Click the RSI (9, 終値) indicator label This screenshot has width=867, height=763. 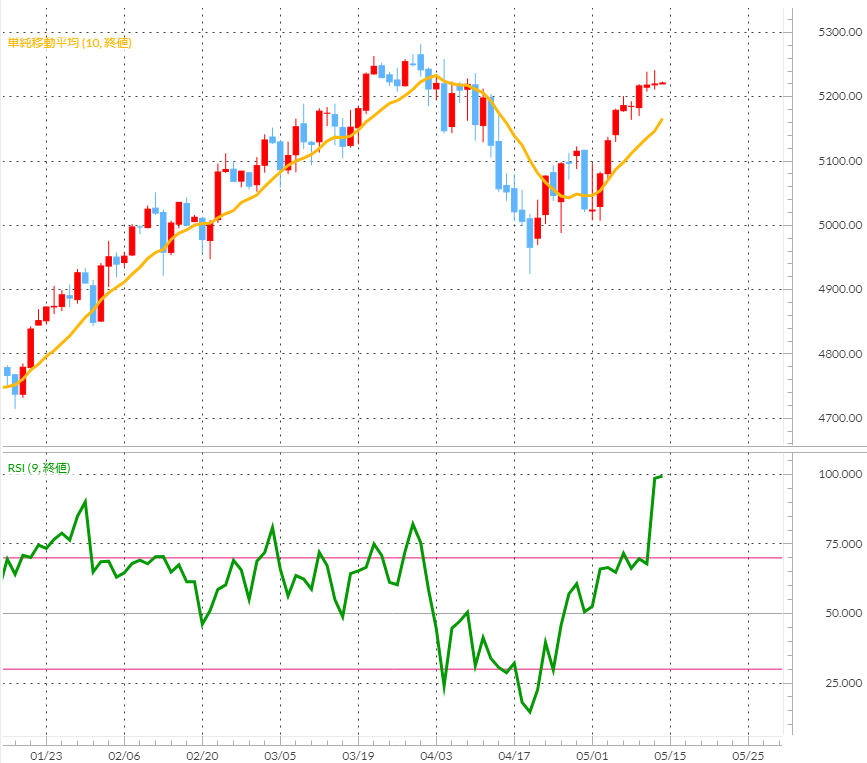39,468
